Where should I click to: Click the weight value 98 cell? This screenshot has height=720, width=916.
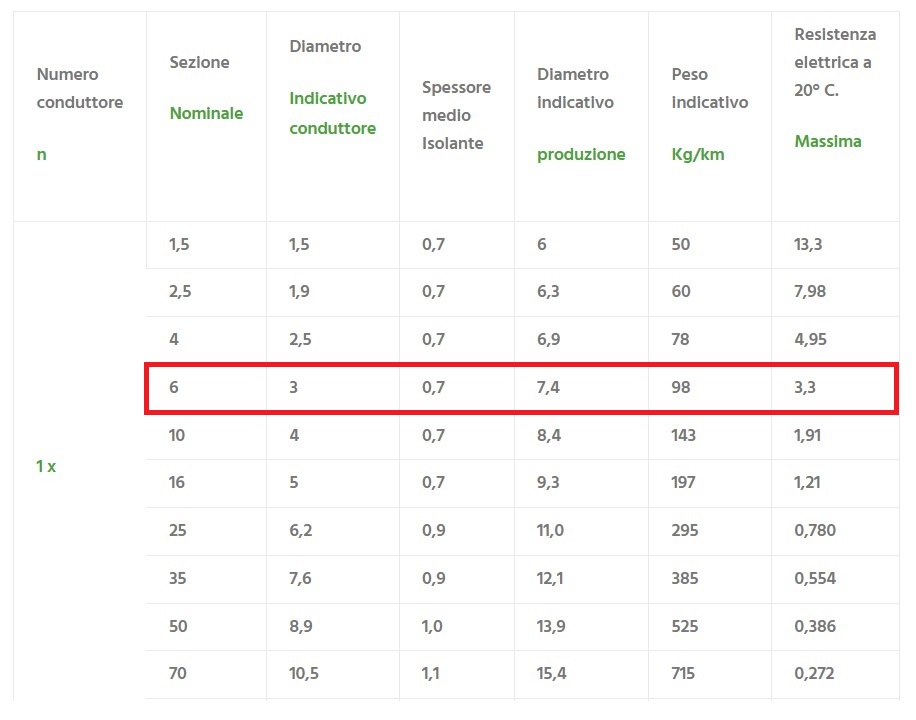coord(681,387)
